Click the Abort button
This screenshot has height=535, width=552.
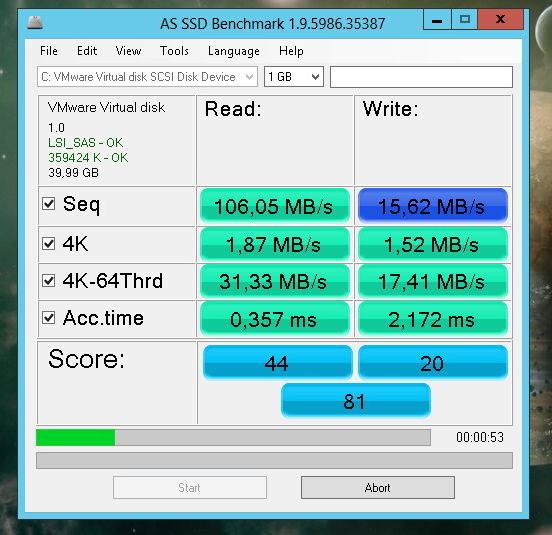click(x=378, y=487)
